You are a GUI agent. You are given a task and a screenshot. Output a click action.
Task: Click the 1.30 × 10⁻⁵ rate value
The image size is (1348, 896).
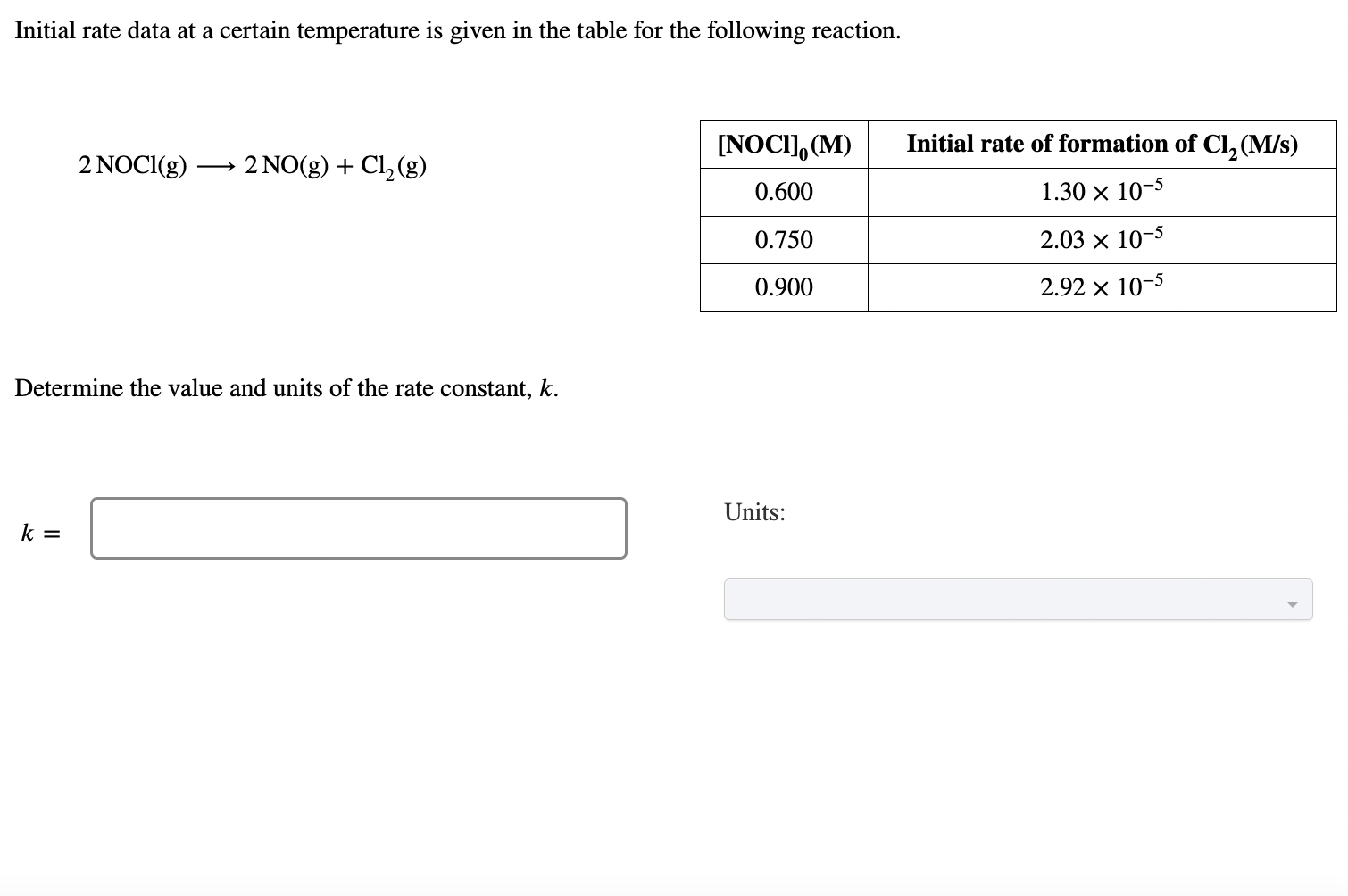tap(1101, 190)
